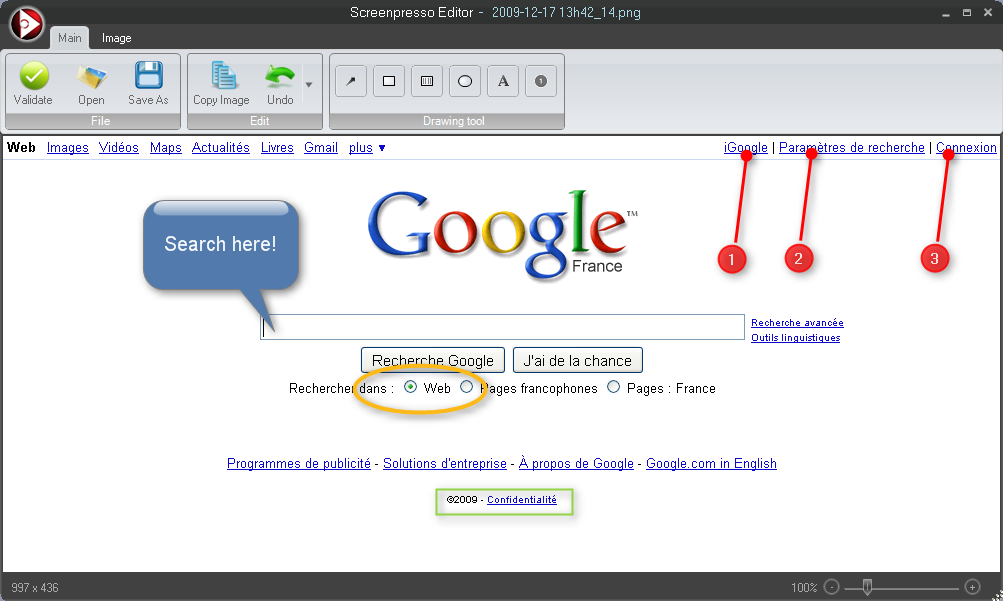
Task: Click the Maps link
Action: 166,148
